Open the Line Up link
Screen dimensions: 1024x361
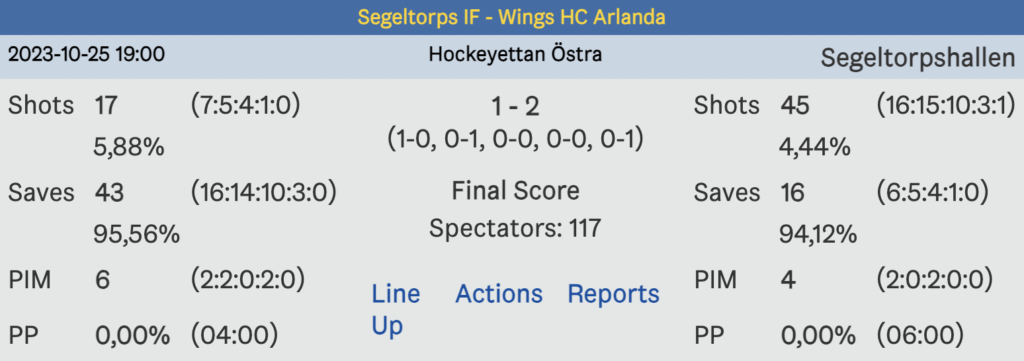coord(396,309)
